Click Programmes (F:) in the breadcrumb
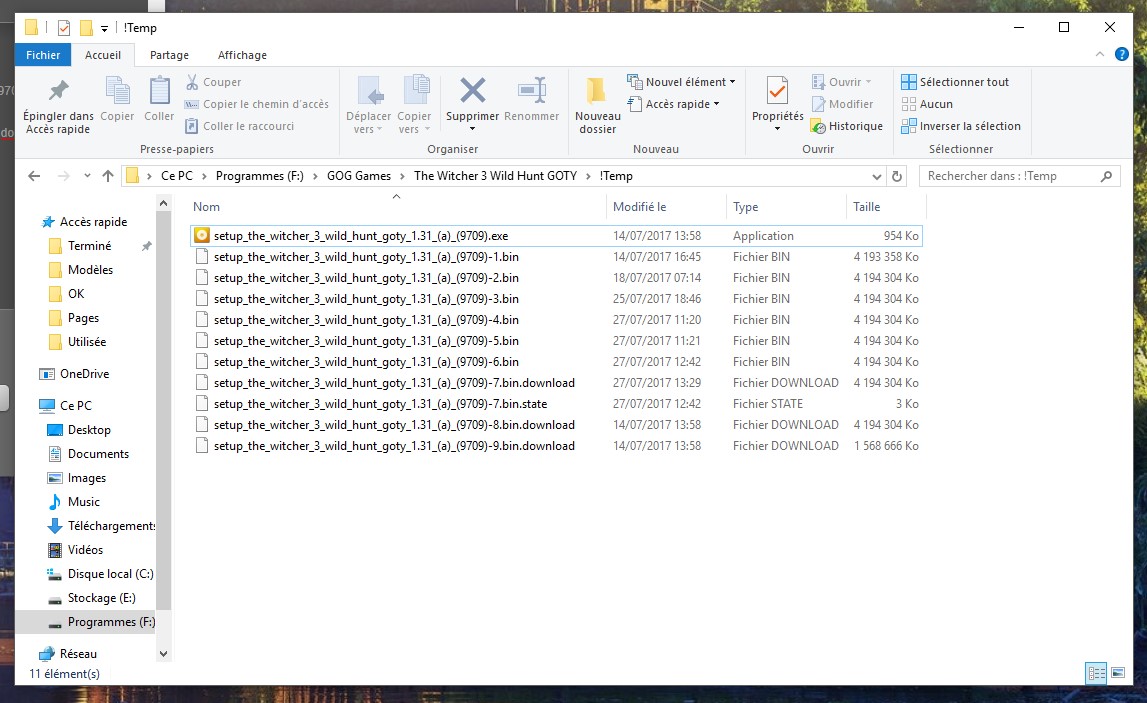1147x703 pixels. 260,176
